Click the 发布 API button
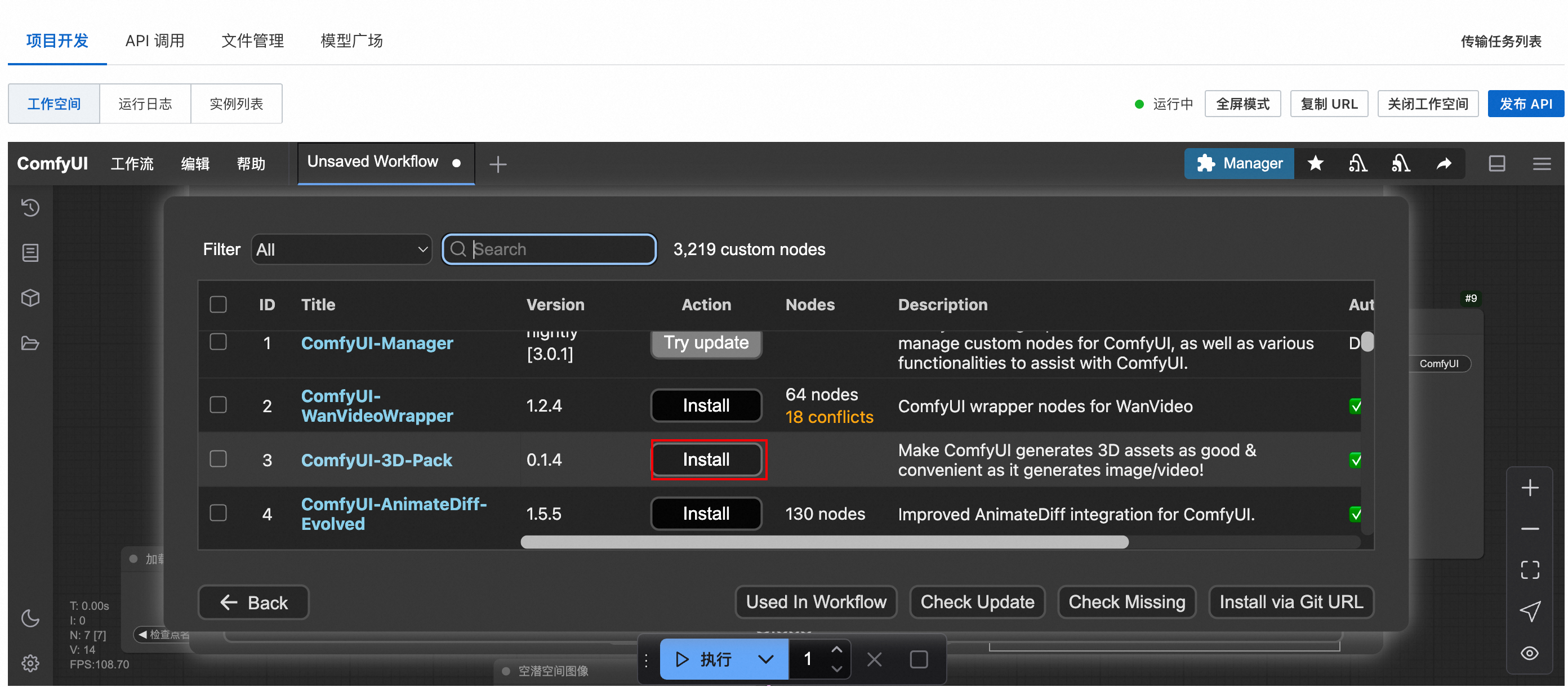The height and width of the screenshot is (687, 1568). point(1525,104)
